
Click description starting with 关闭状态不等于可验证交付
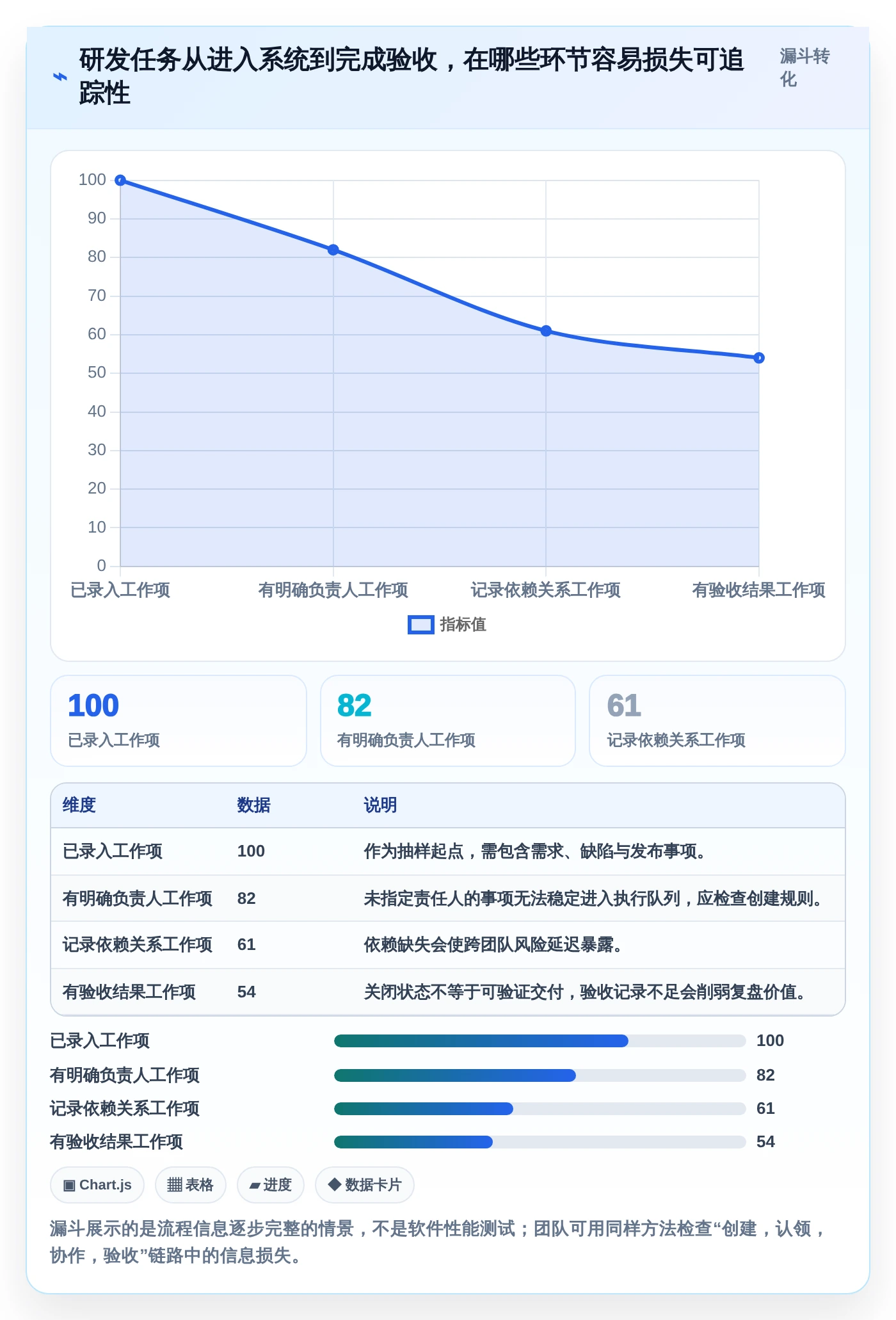[585, 992]
